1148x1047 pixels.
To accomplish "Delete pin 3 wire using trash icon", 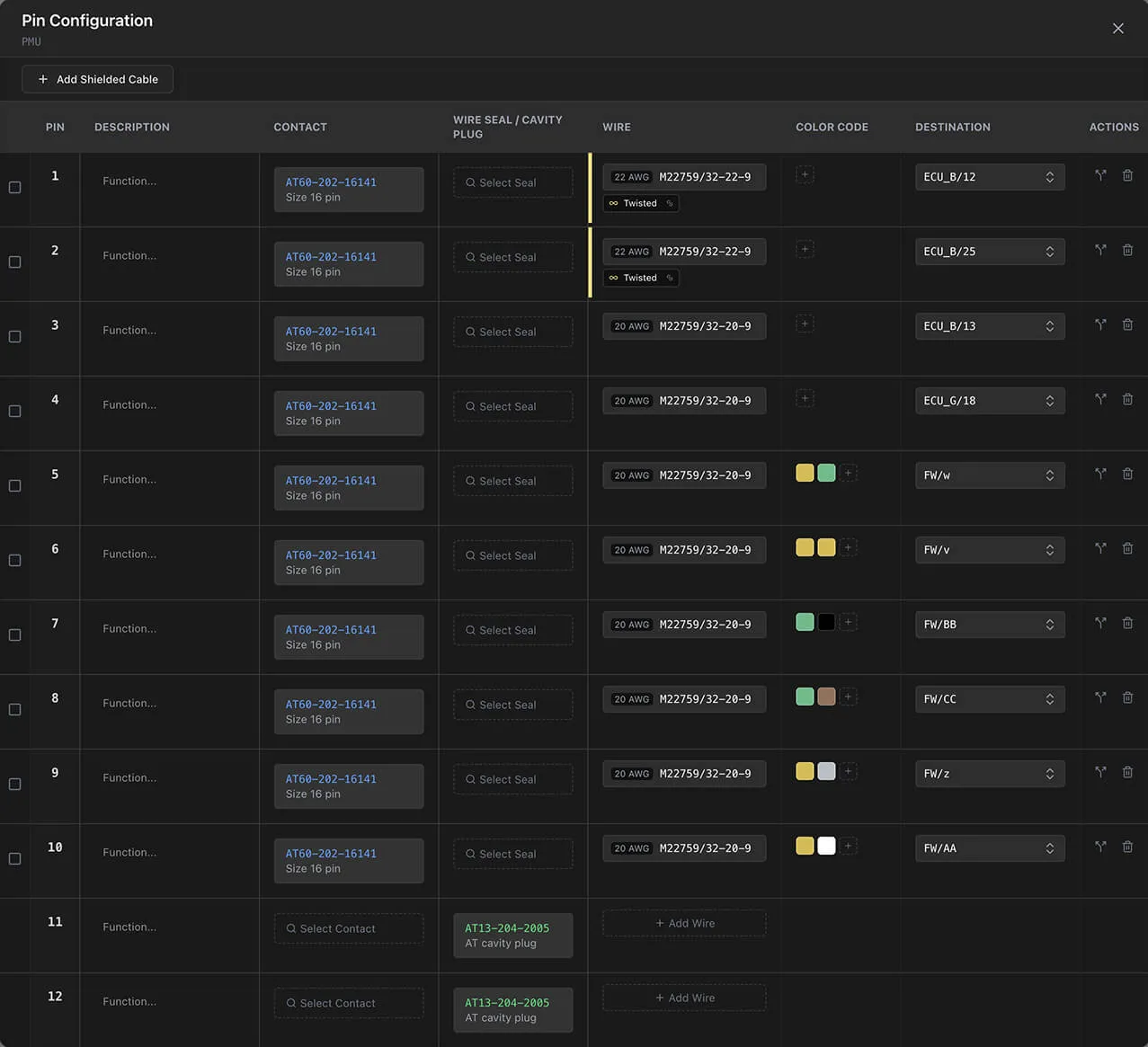I will click(x=1127, y=325).
